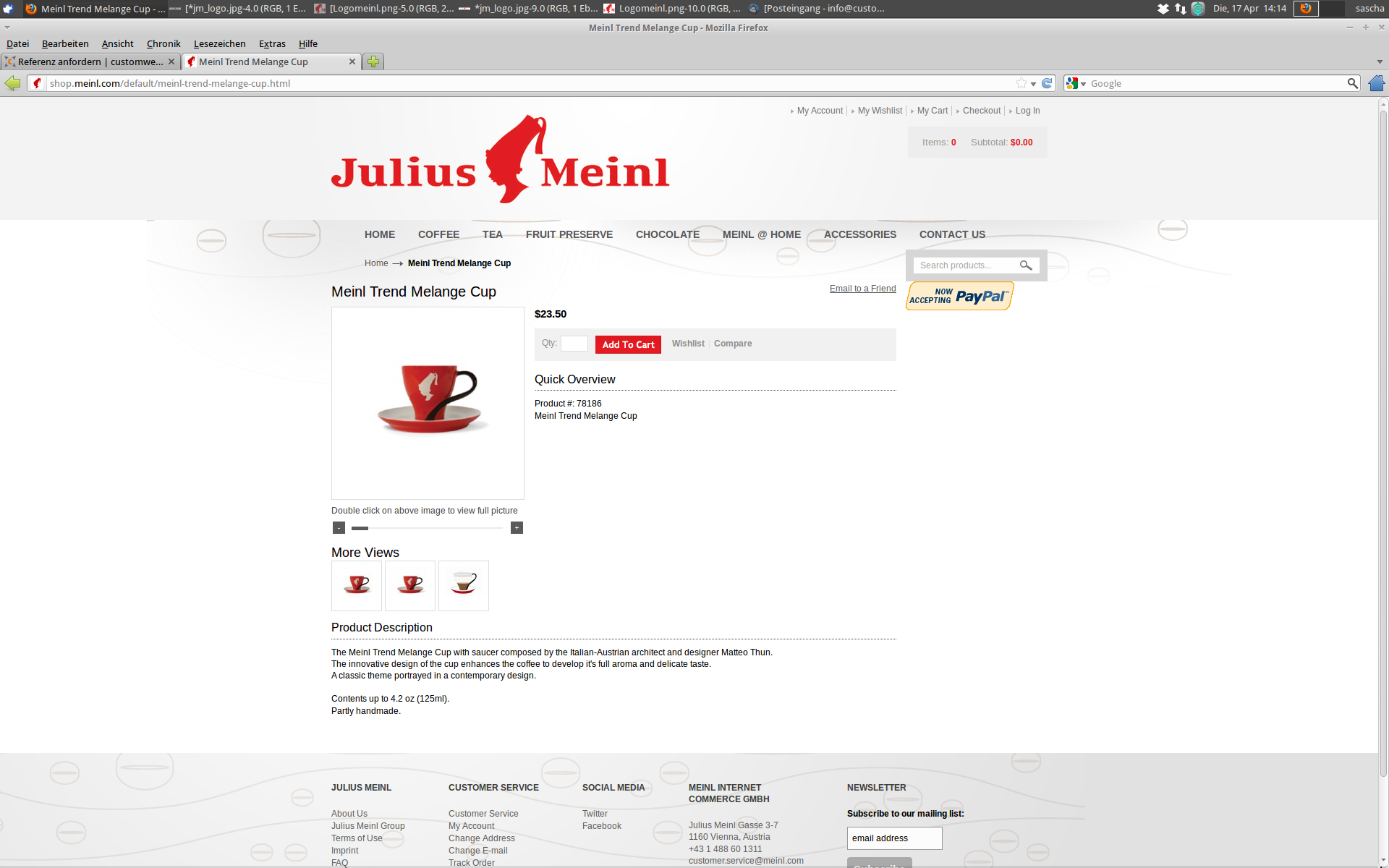Open the Ansicht menu
The width and height of the screenshot is (1389, 868).
click(118, 43)
